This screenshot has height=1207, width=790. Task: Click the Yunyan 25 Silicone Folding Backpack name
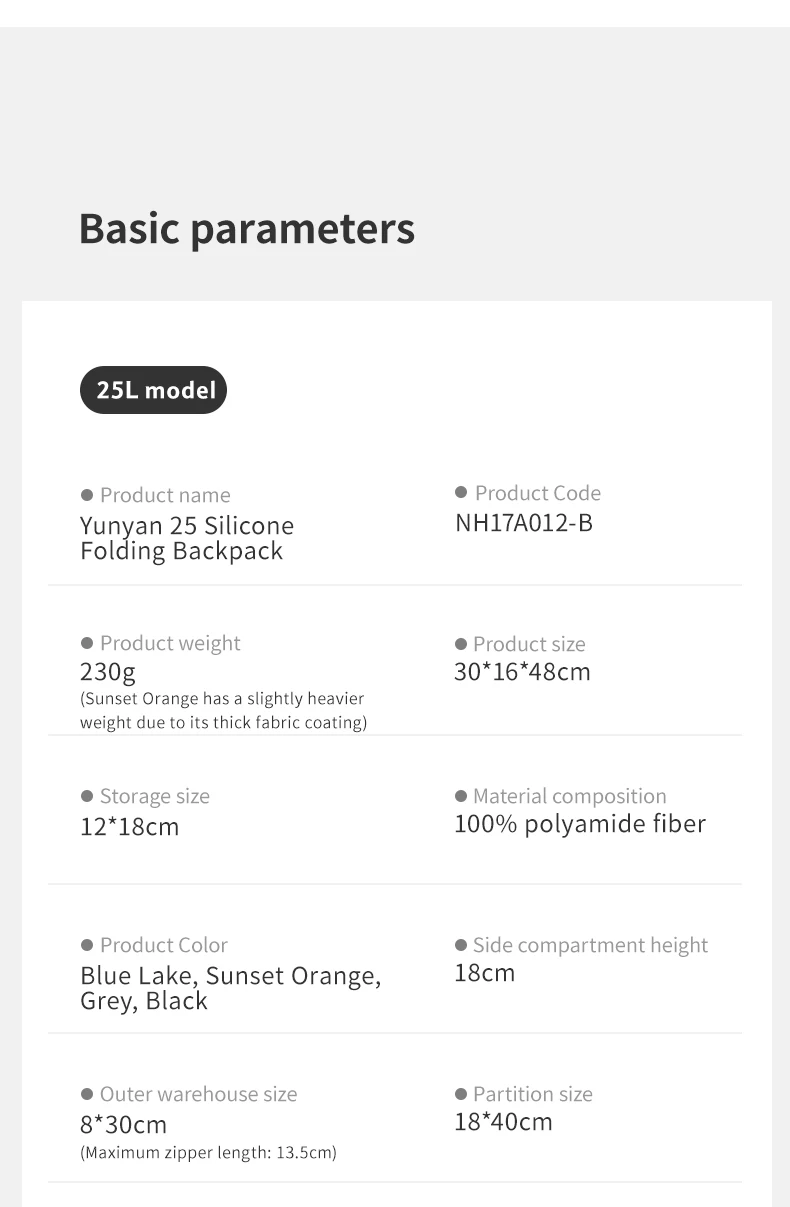[187, 538]
